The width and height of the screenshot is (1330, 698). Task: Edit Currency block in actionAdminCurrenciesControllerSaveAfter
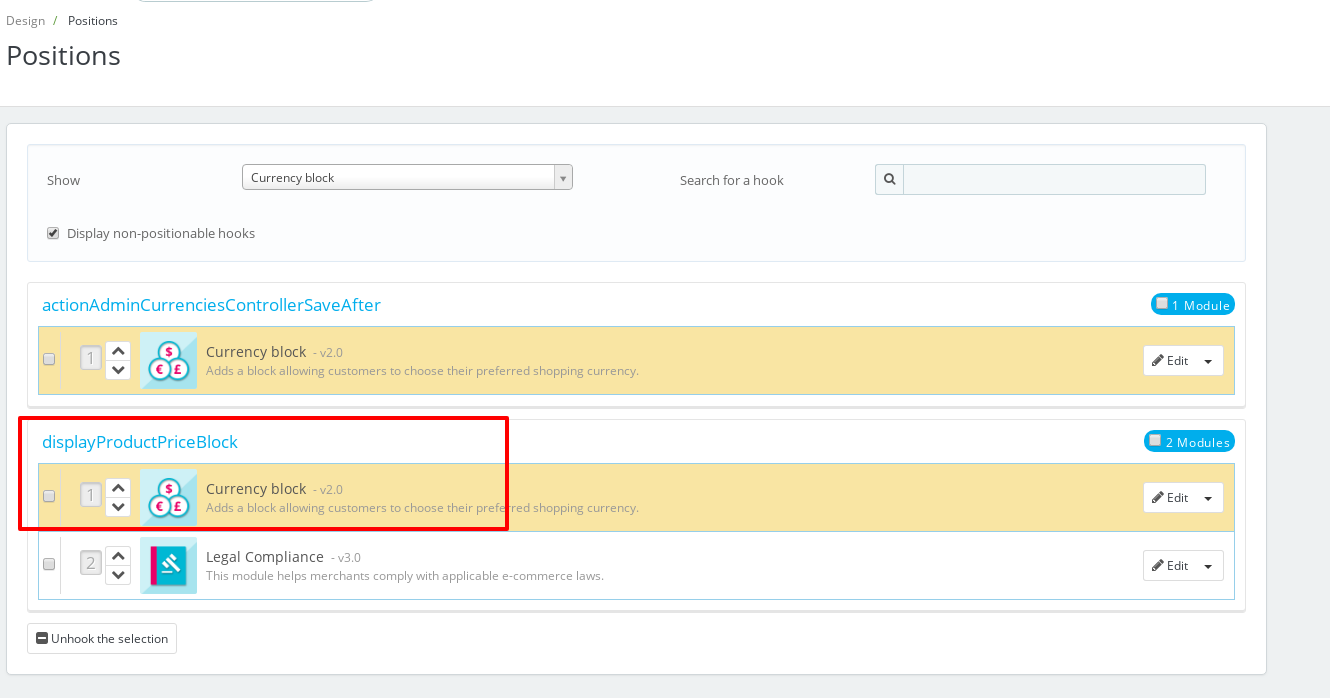click(x=1170, y=361)
